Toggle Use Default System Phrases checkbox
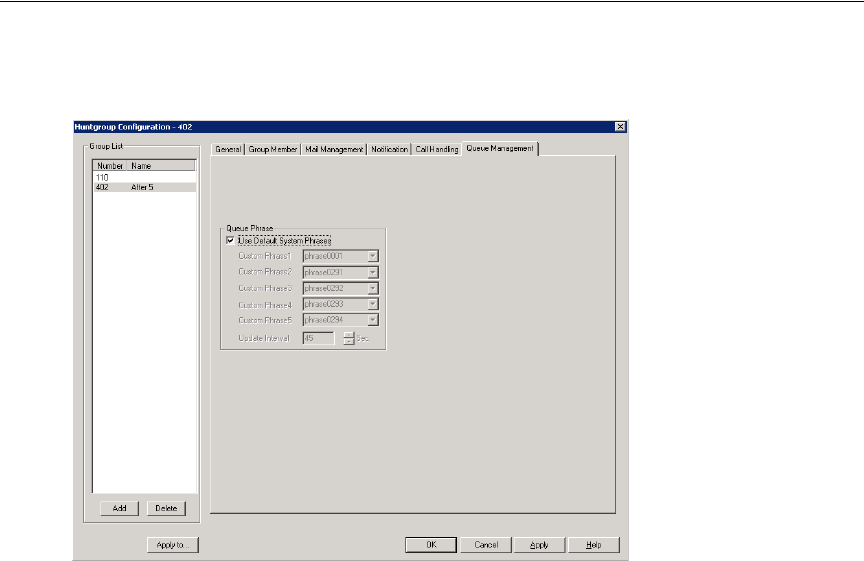 pyautogui.click(x=232, y=240)
